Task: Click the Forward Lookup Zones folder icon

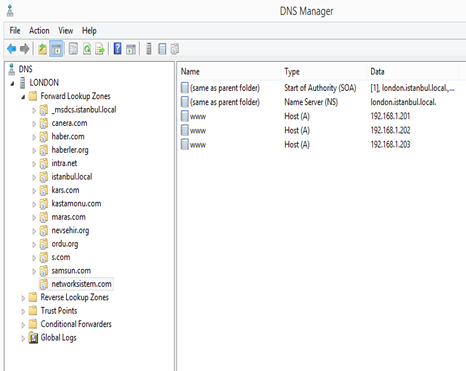Action: (33, 96)
